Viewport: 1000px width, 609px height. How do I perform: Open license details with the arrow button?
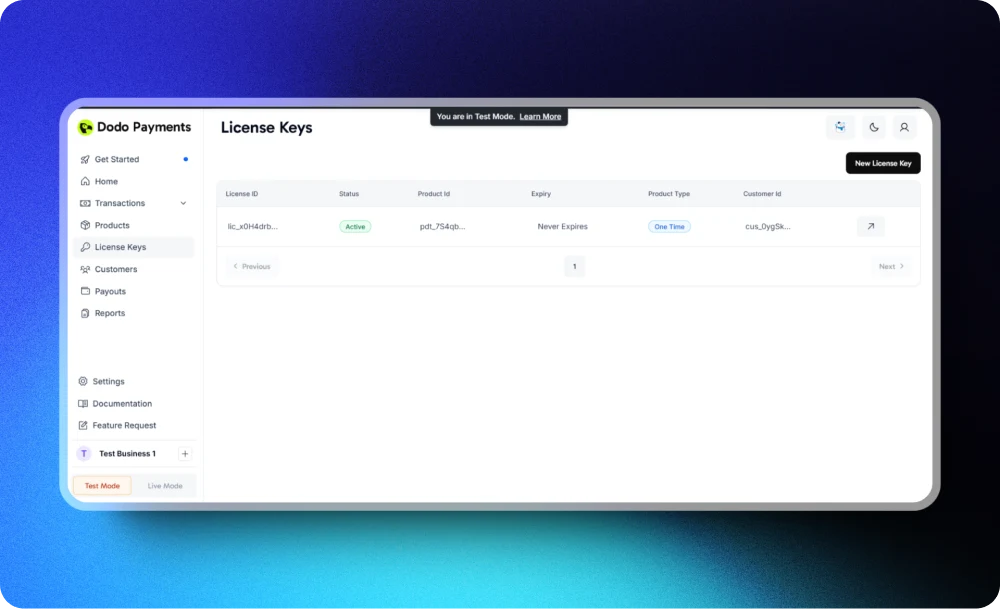tap(870, 226)
